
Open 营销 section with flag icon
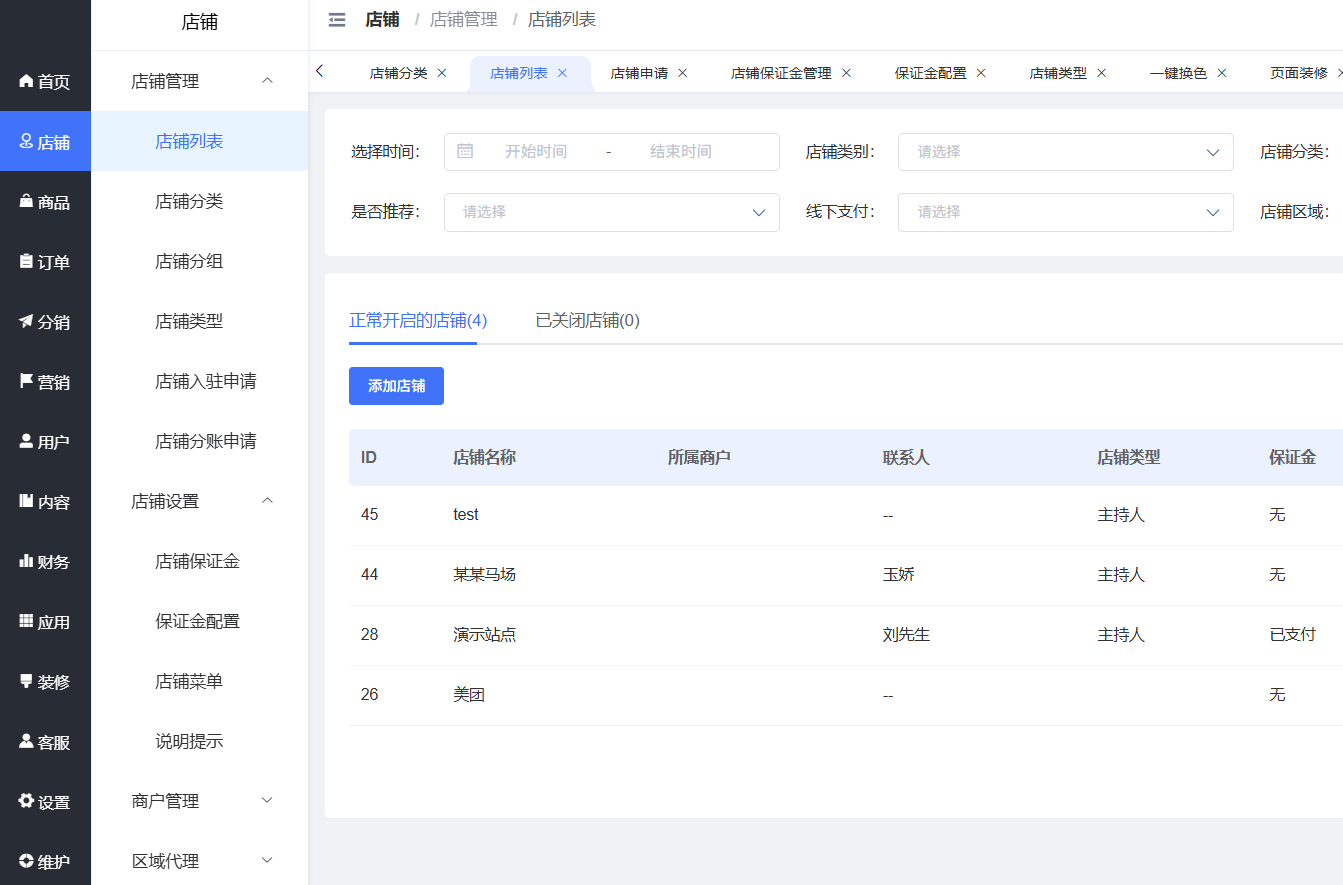point(27,381)
